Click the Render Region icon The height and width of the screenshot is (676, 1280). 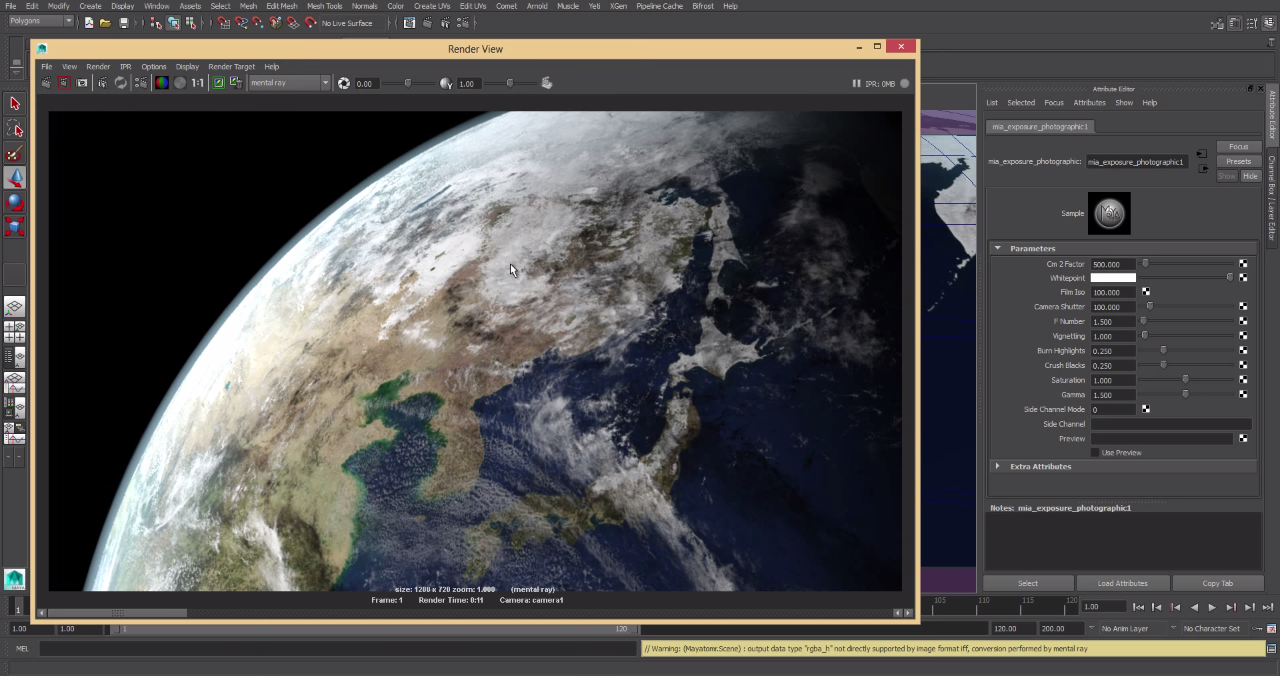(x=64, y=83)
